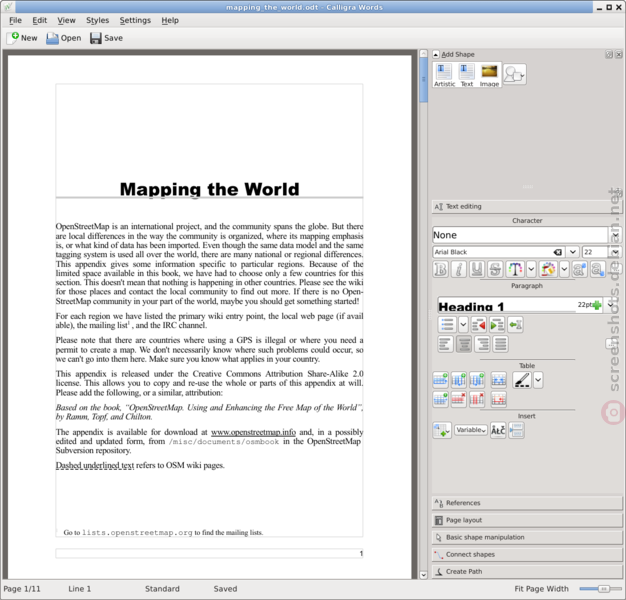
Task: Open the border style dropdown arrow
Action: click(x=538, y=380)
